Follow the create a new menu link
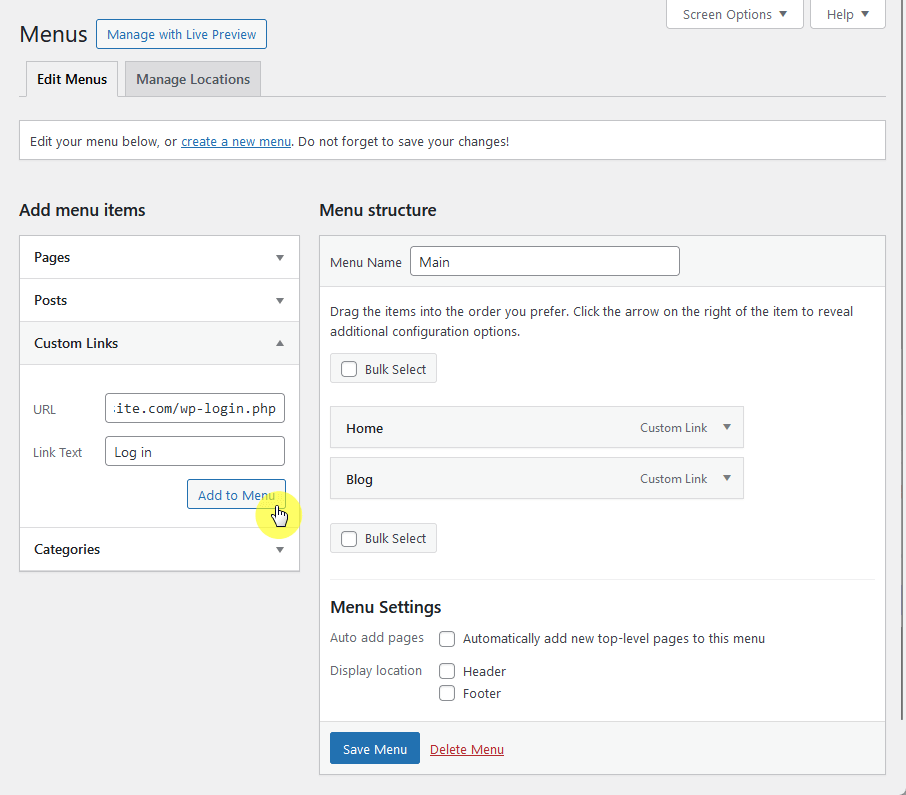Image resolution: width=906 pixels, height=795 pixels. [236, 142]
